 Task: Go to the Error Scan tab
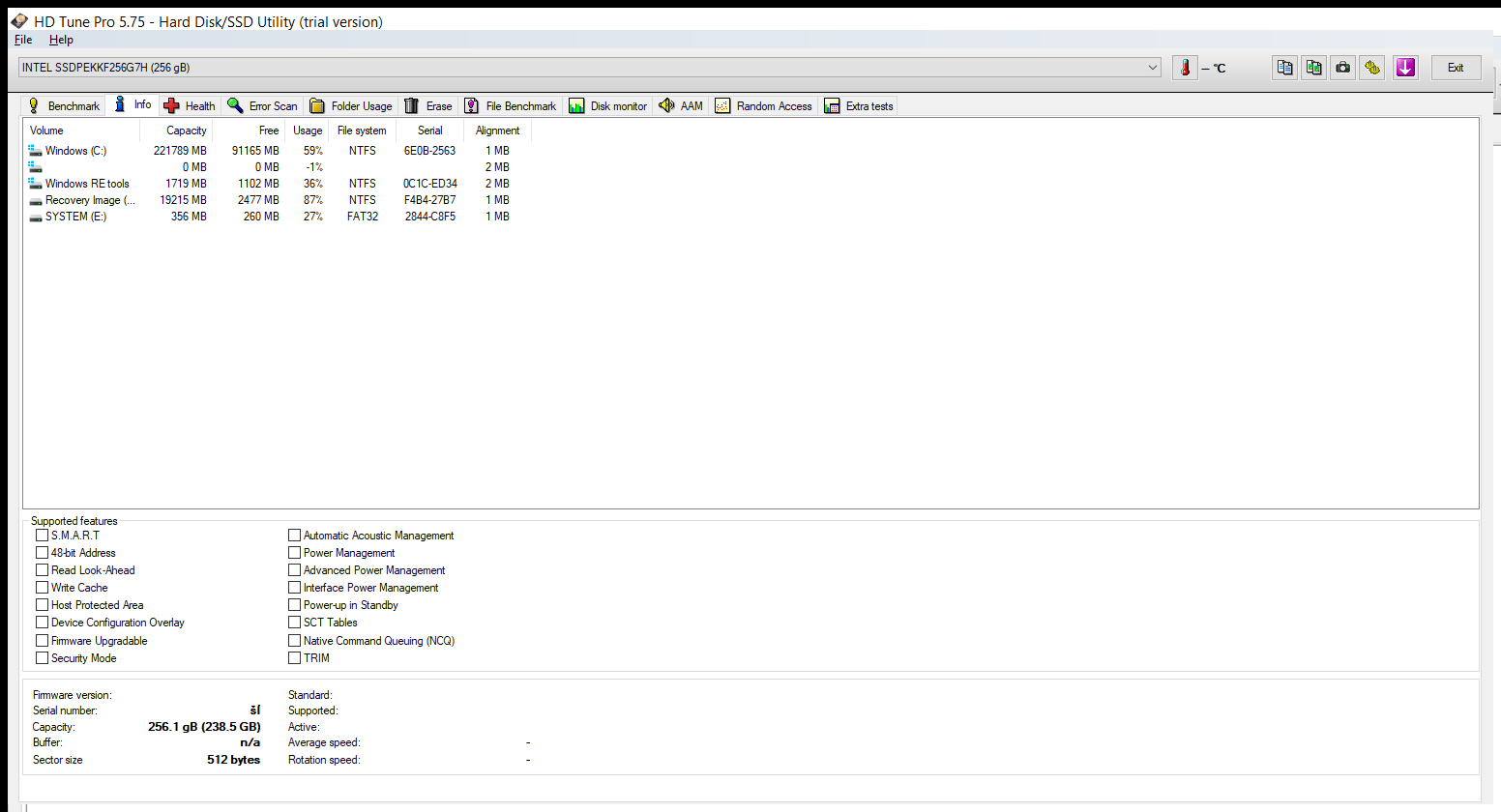click(x=262, y=106)
